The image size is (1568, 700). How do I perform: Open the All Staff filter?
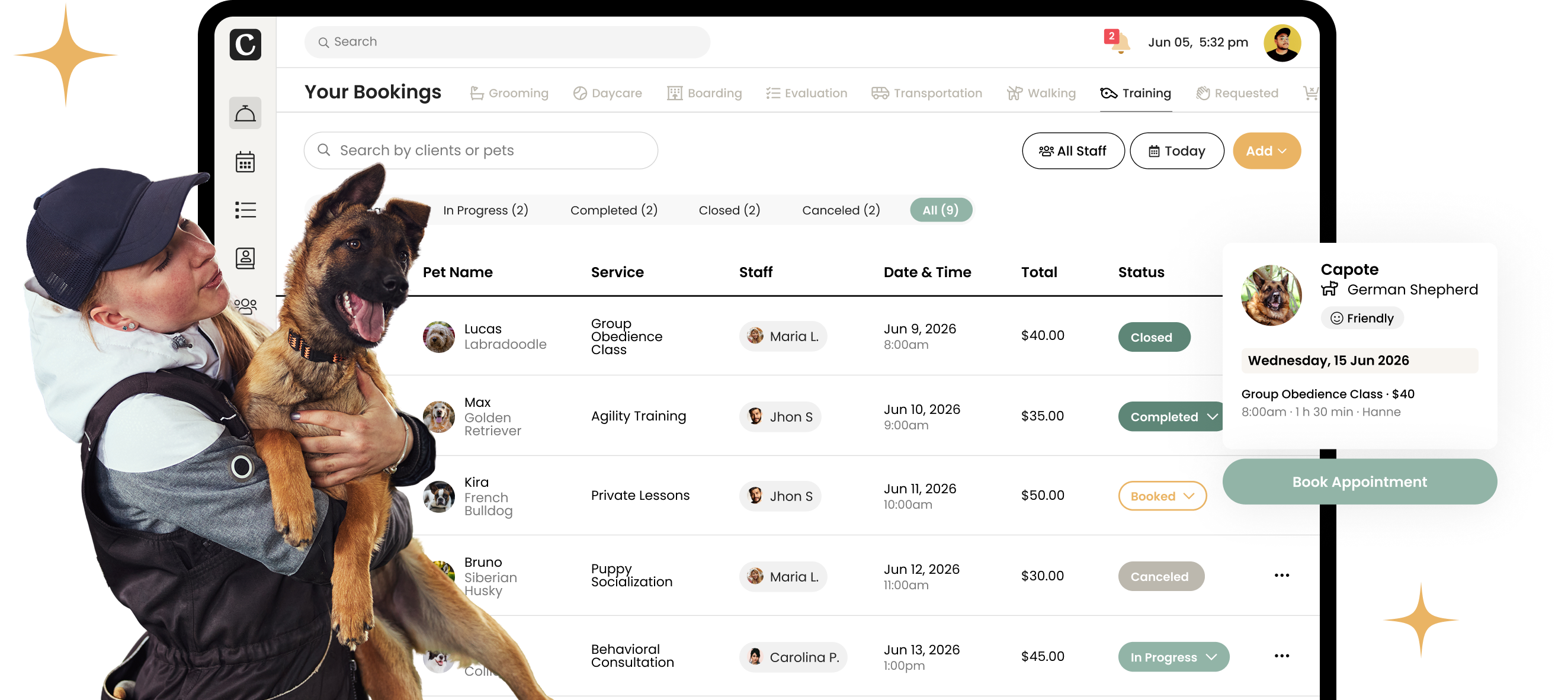pyautogui.click(x=1073, y=151)
